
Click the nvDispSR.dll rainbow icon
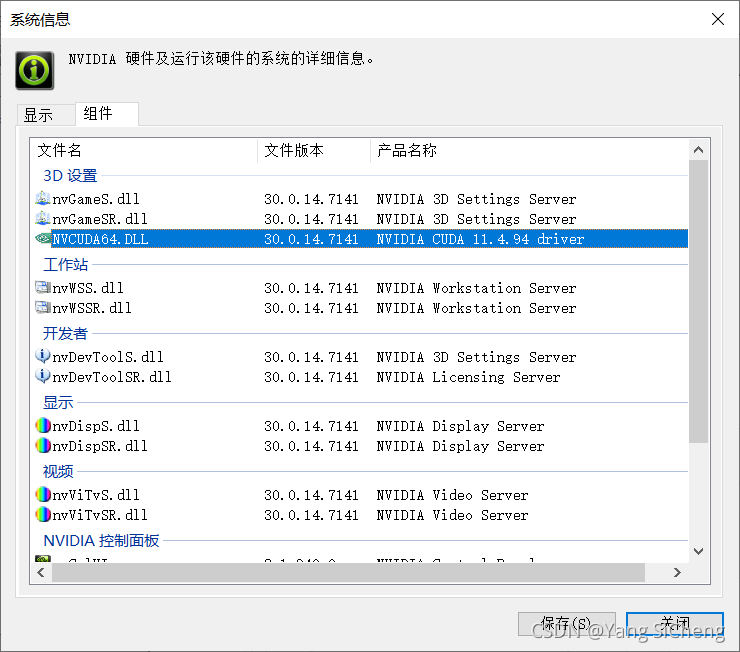(x=42, y=445)
